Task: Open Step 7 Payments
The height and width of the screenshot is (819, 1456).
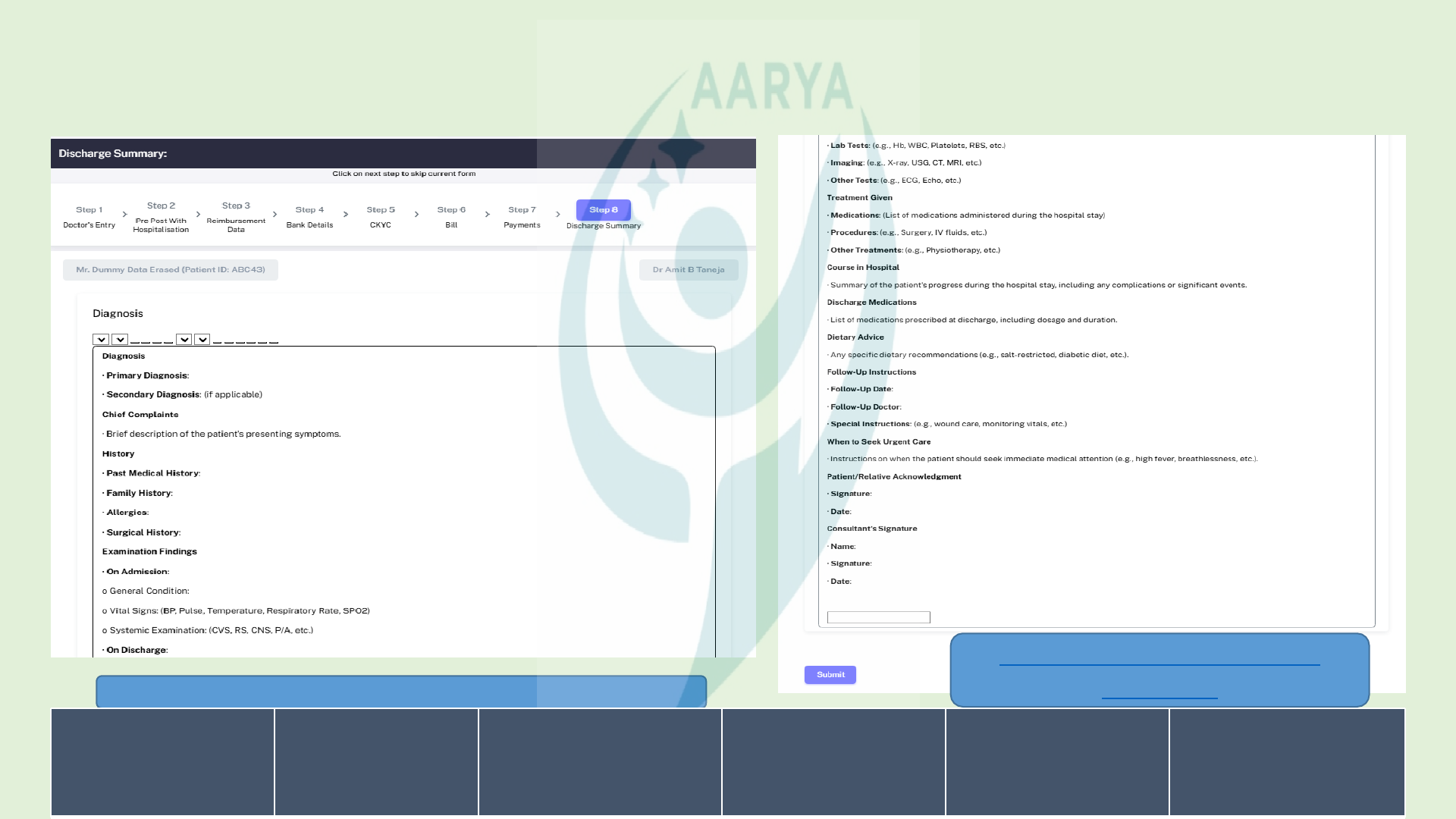Action: 522,216
